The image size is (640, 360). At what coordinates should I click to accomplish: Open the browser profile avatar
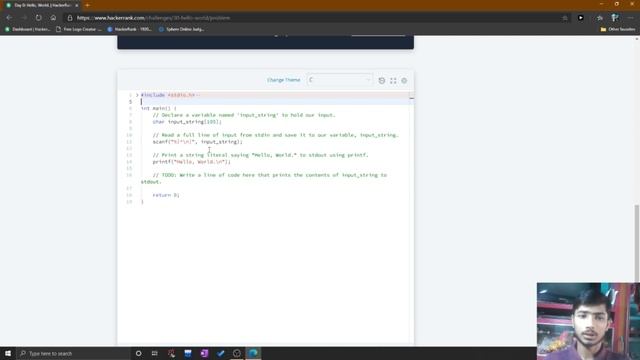click(x=615, y=18)
